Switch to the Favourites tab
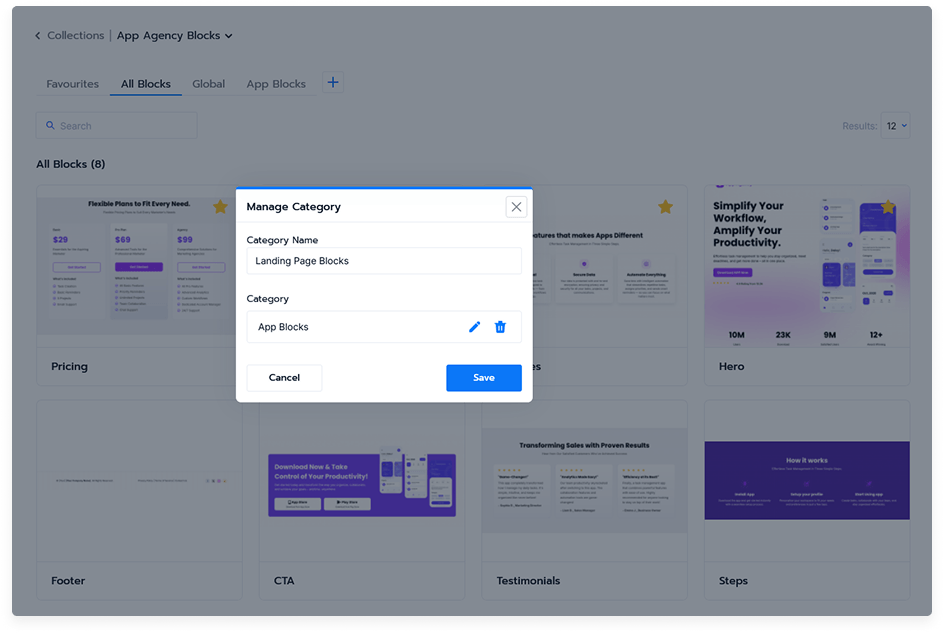 [x=72, y=84]
